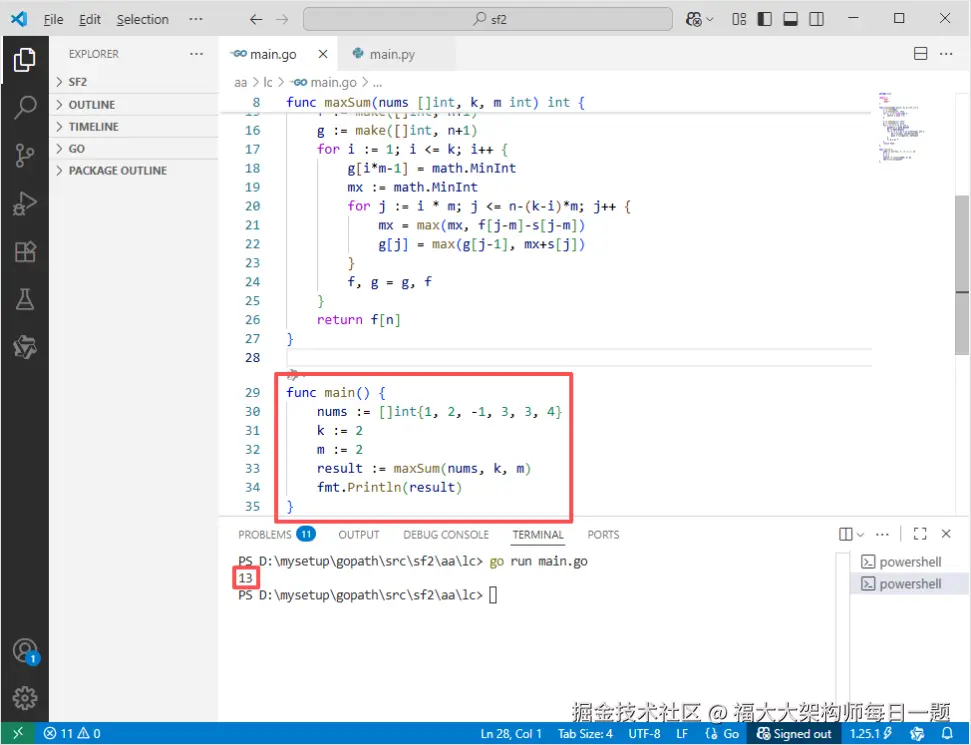
Task: Open the overflow menu ellipsis in menu bar
Action: (196, 19)
